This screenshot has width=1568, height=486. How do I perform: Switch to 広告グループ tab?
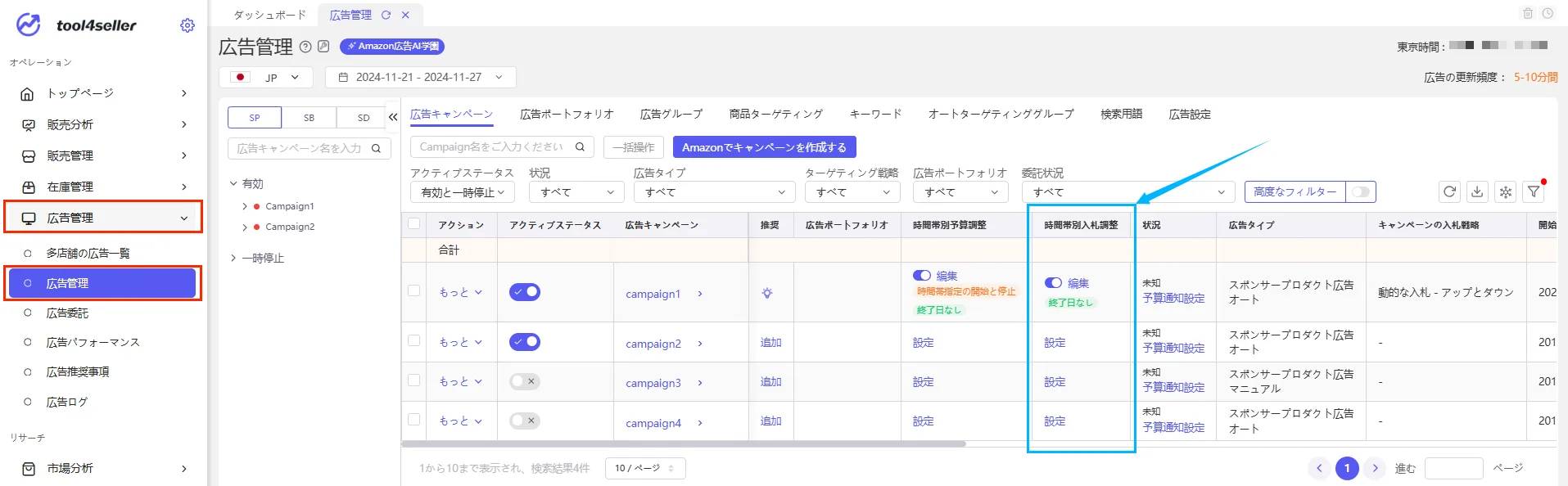671,114
